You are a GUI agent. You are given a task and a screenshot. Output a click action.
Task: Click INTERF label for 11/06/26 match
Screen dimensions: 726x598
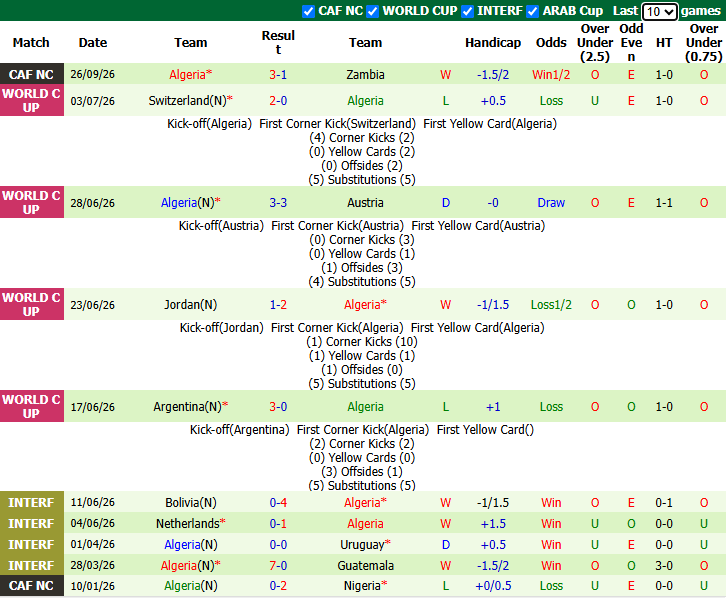[31, 502]
